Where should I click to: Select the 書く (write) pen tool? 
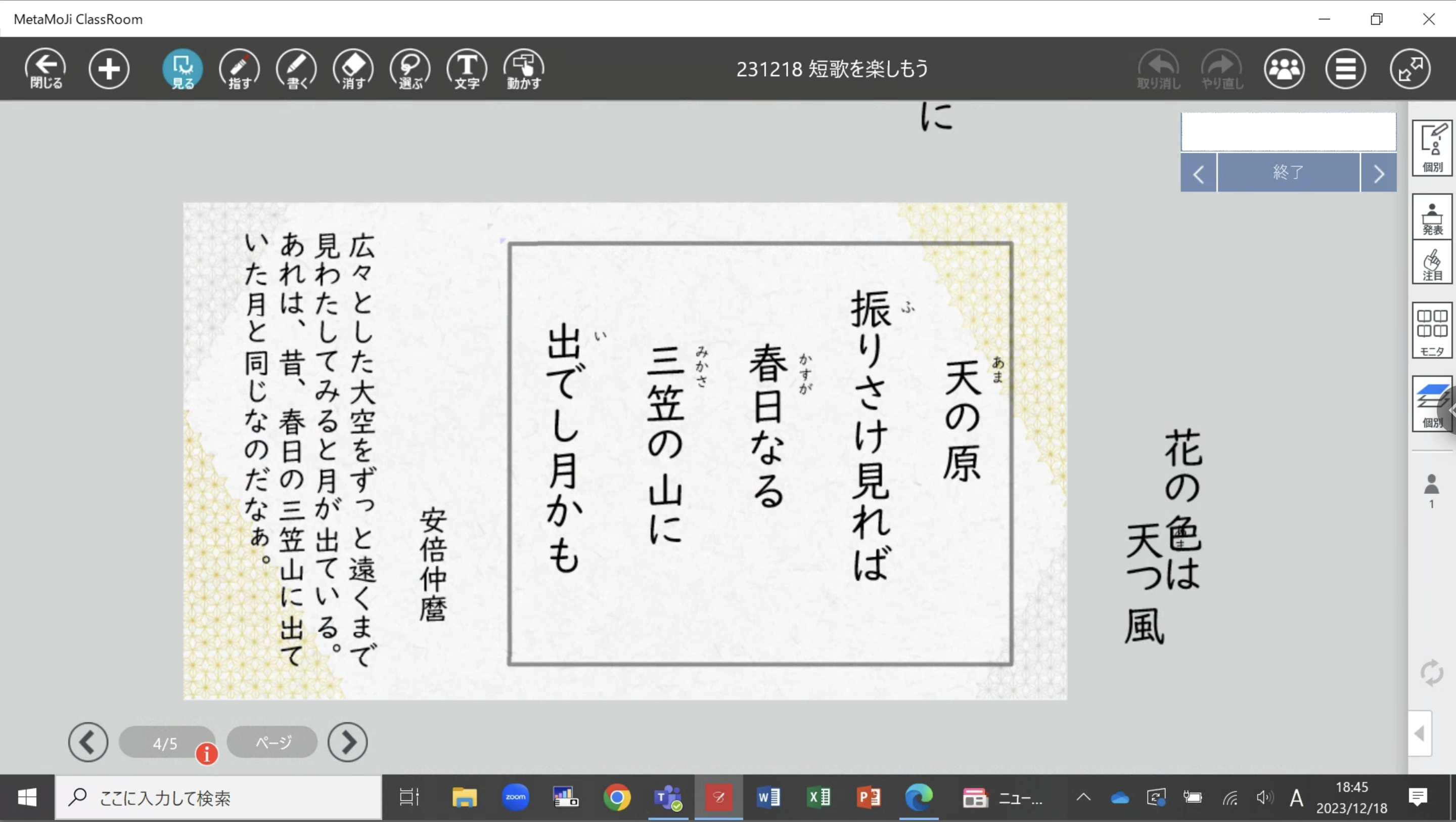(x=296, y=69)
